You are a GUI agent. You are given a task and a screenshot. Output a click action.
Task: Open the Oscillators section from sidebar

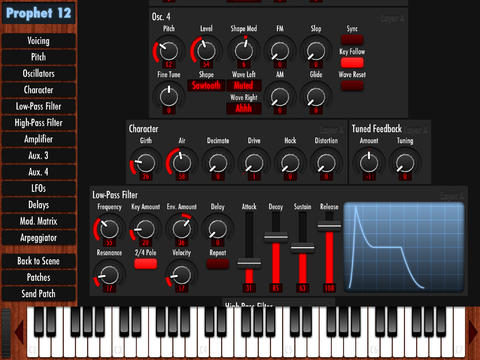click(38, 73)
